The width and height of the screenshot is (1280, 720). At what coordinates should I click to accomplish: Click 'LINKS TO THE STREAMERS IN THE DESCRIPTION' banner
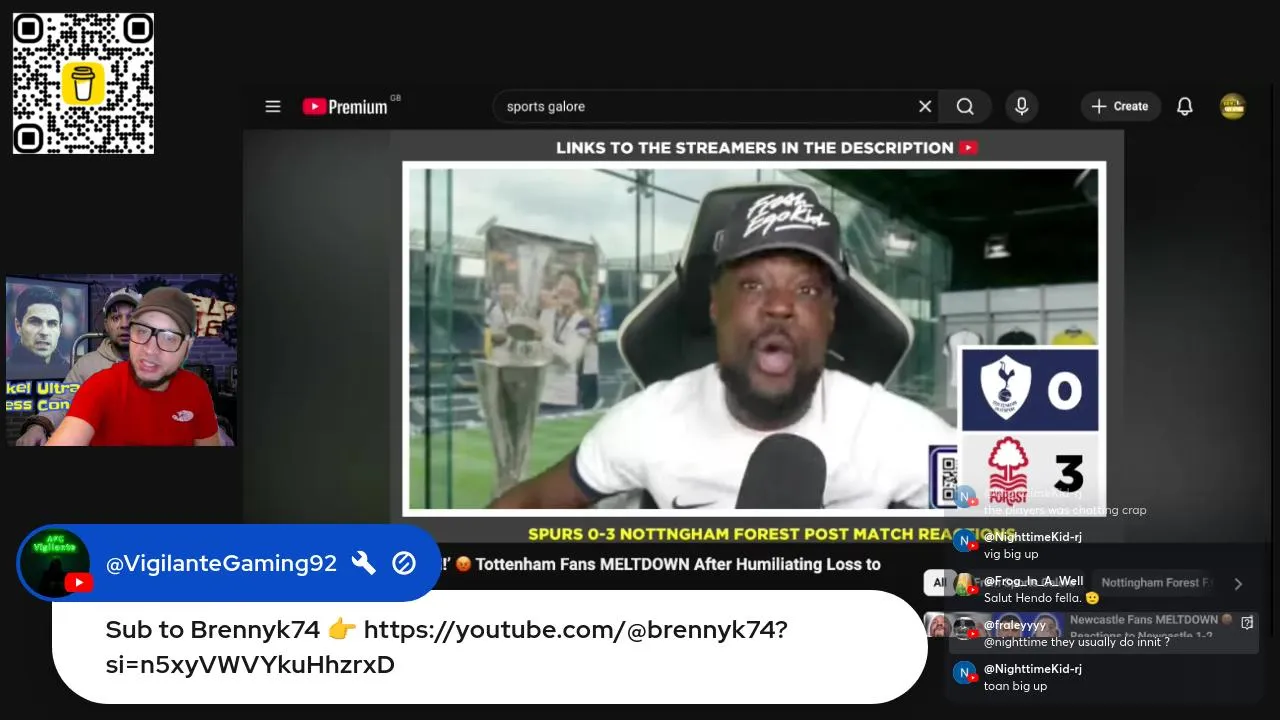pos(766,148)
